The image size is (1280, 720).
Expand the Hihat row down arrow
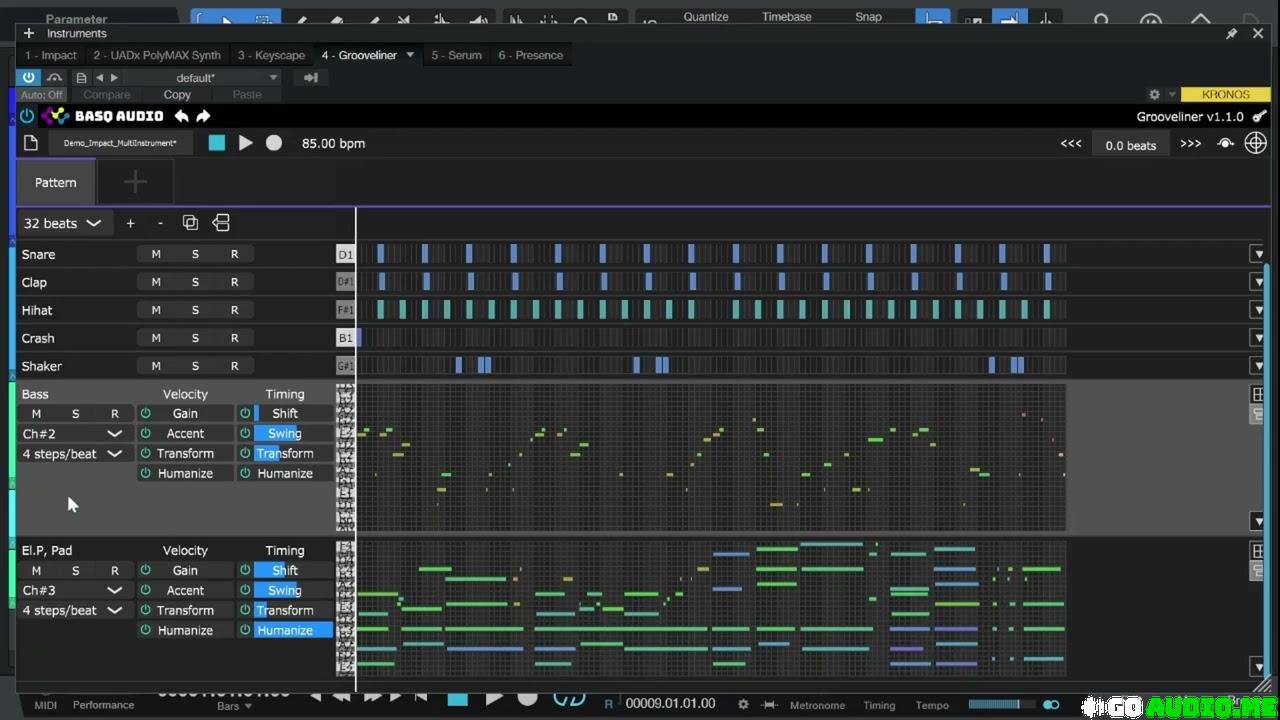[1259, 310]
